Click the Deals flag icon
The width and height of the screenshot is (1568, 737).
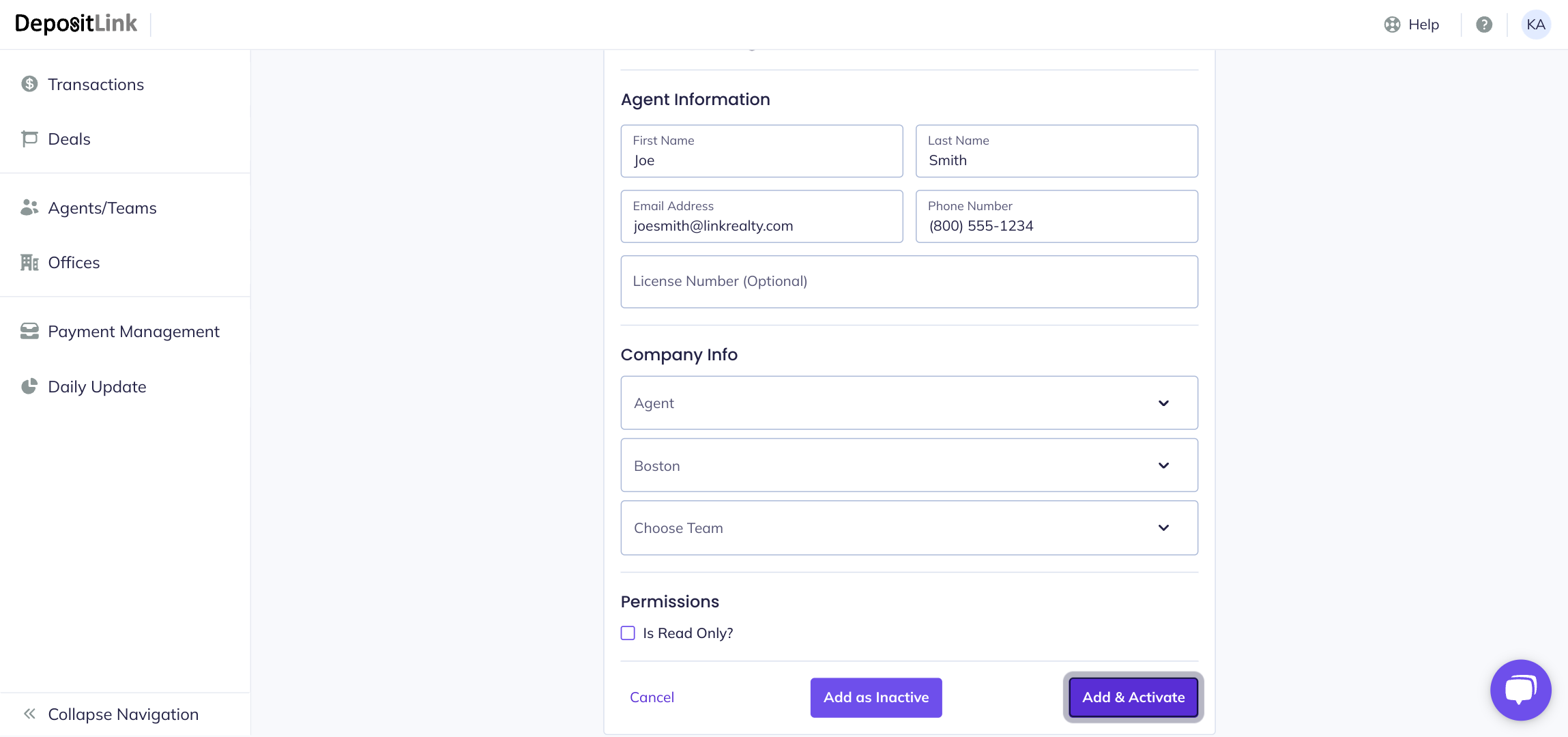tap(29, 139)
